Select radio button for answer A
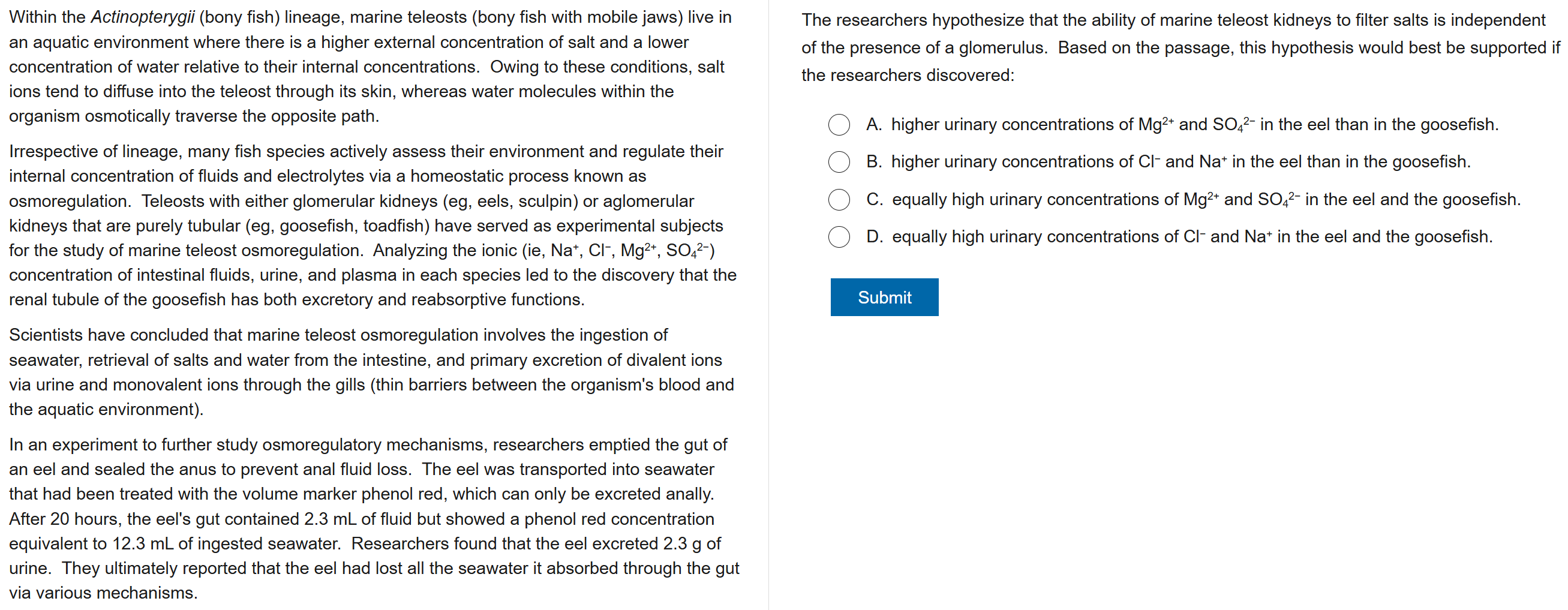This screenshot has height=610, width=1568. (838, 125)
